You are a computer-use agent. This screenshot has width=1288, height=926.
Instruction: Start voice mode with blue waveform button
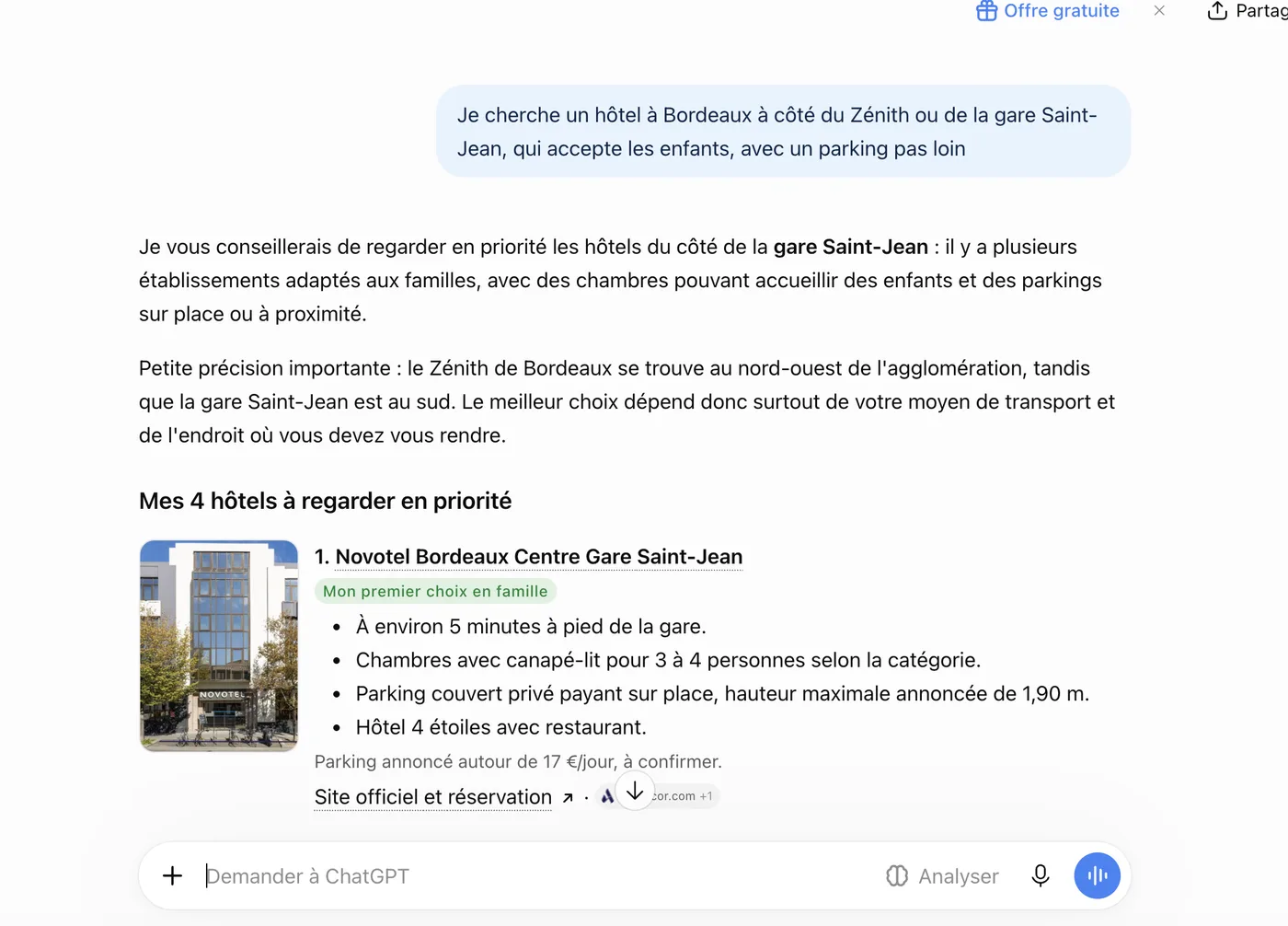coord(1097,875)
